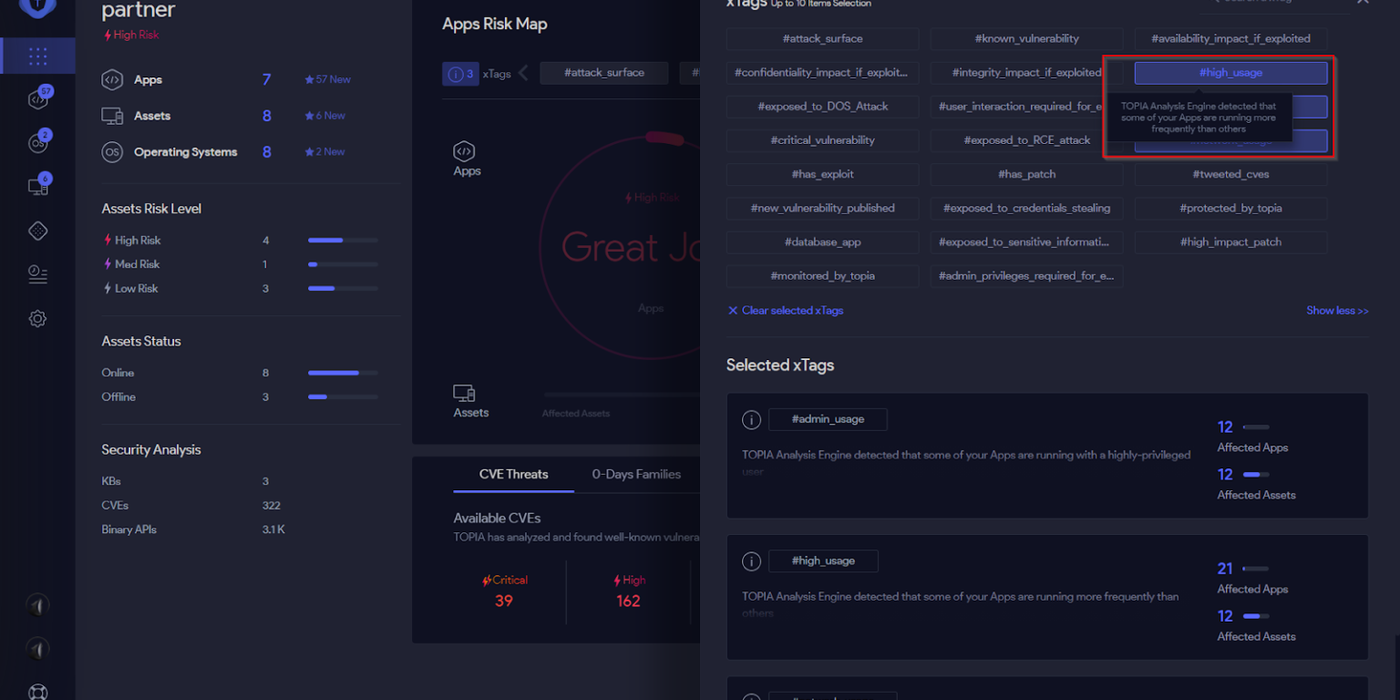
Task: Toggle the #database_app xTag
Action: click(822, 243)
